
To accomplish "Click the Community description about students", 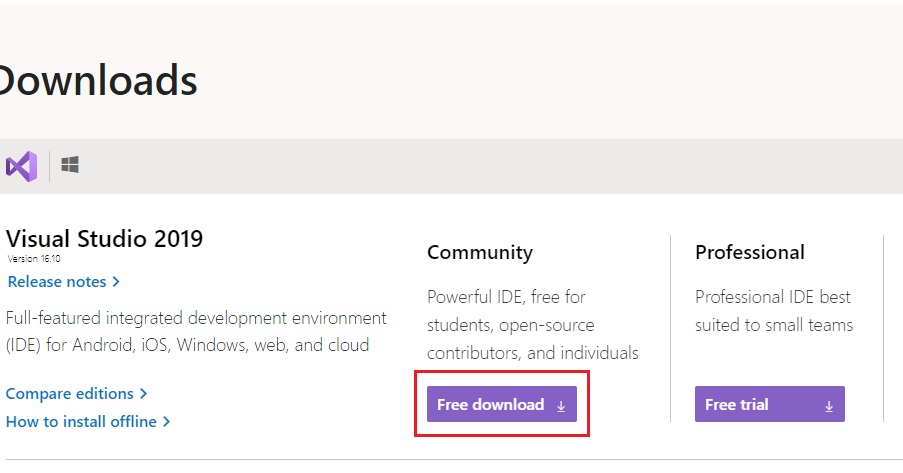I will click(533, 325).
